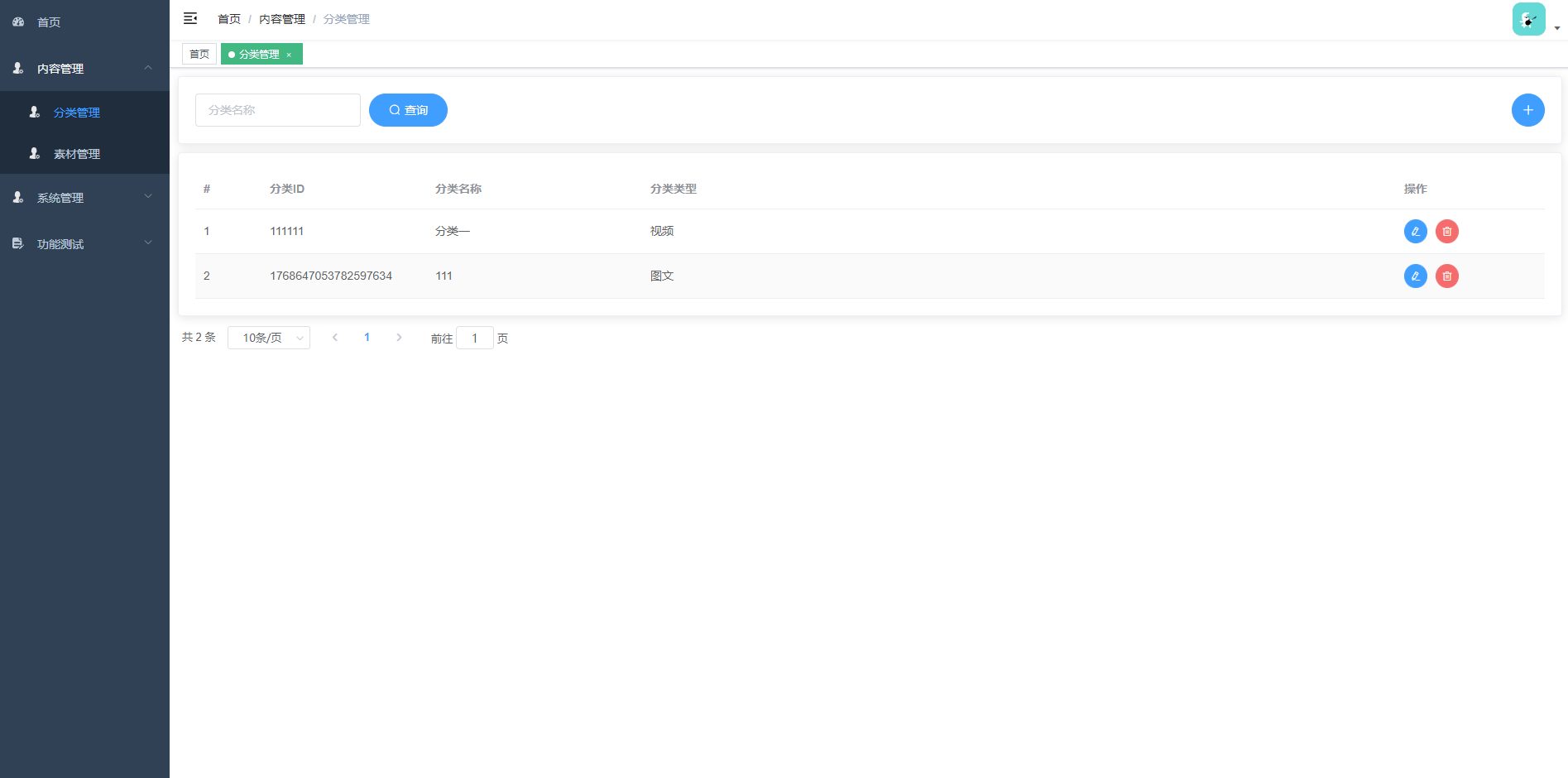The height and width of the screenshot is (778, 1568).
Task: Click type cell 图文
Action: (662, 276)
